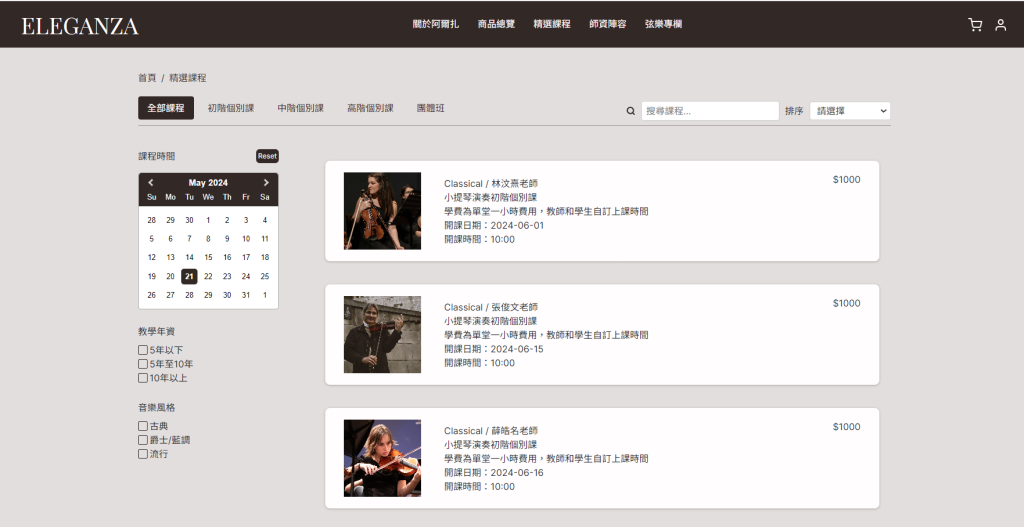The image size is (1024, 527).
Task: Go to previous month in calendar
Action: 151,183
